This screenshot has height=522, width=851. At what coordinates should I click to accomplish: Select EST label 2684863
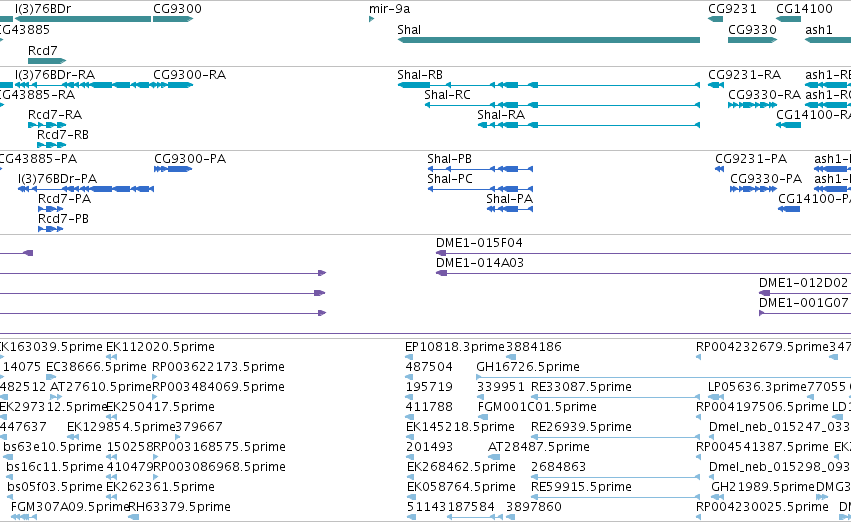[558, 467]
